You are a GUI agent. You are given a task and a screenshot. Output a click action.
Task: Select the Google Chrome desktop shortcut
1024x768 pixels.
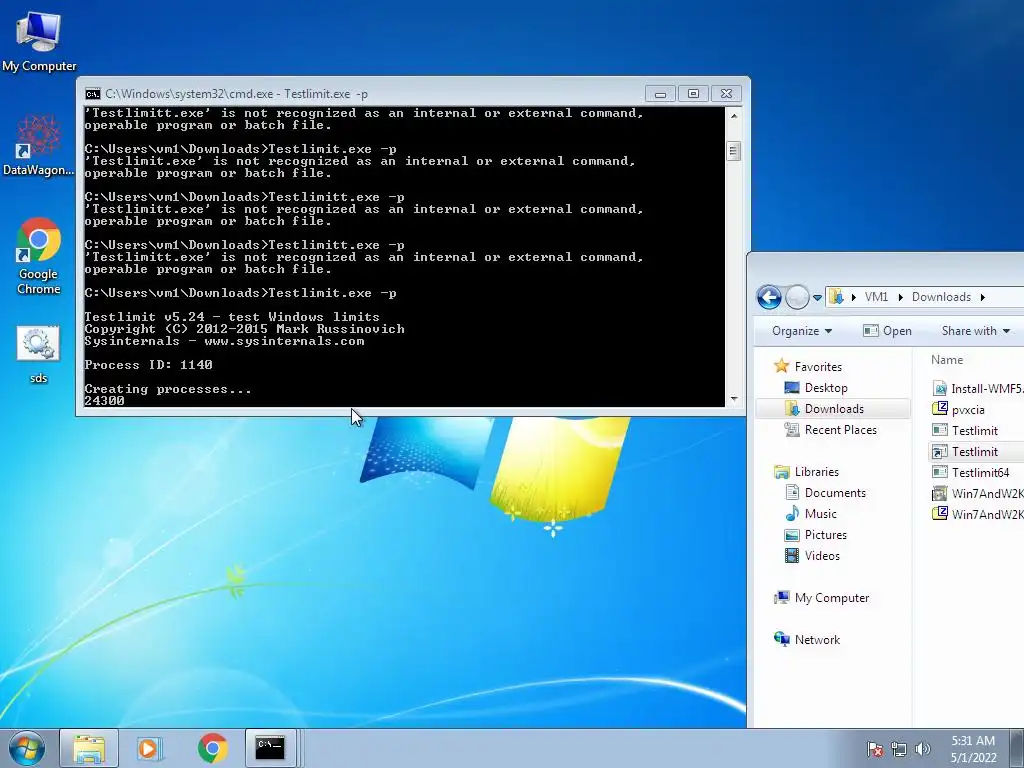pyautogui.click(x=39, y=256)
